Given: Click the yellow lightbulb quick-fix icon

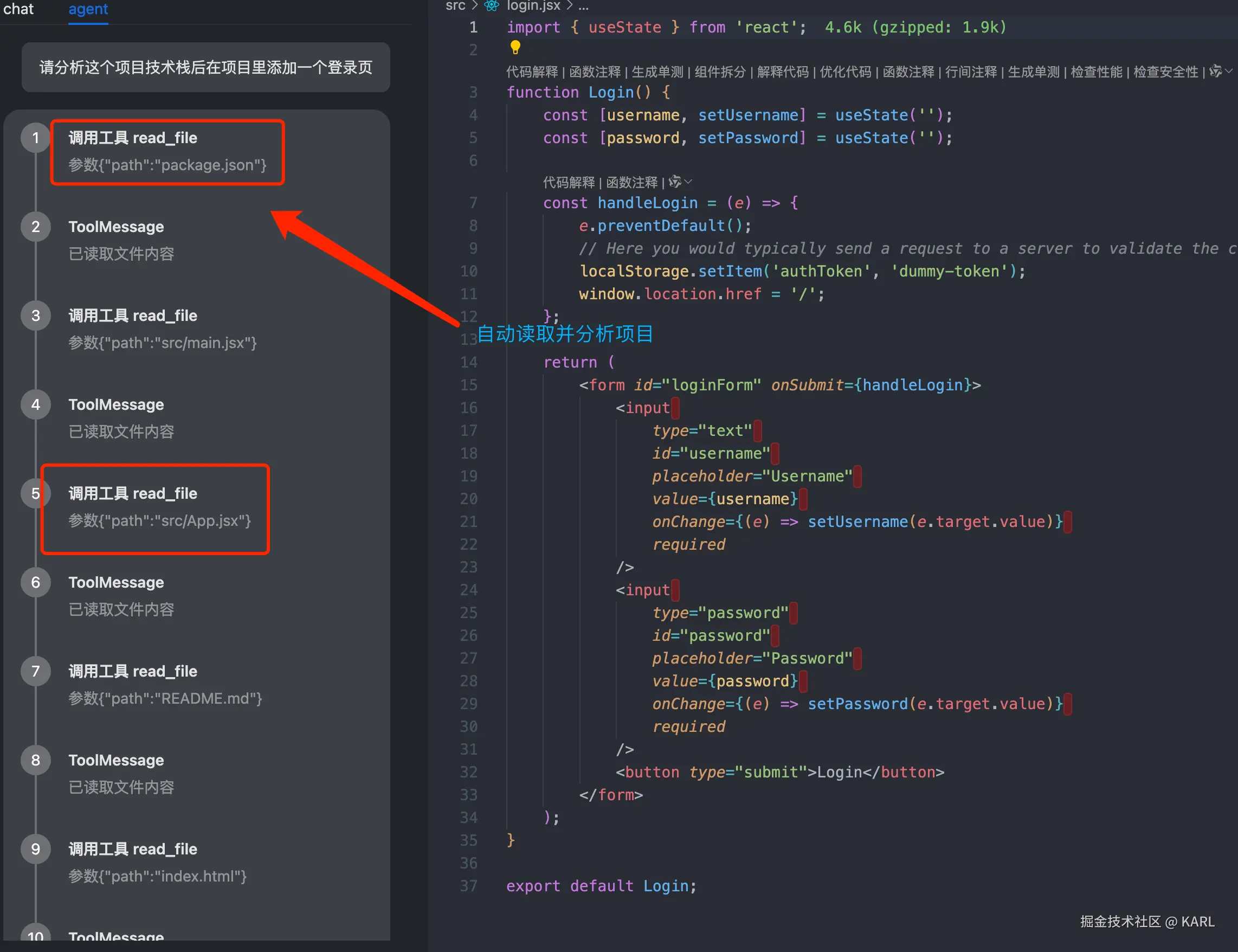Looking at the screenshot, I should [514, 47].
